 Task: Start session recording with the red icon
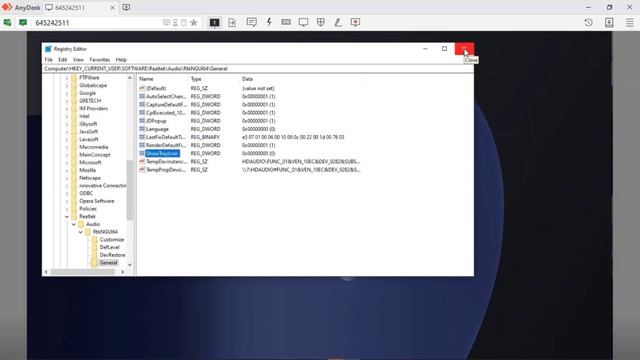coord(356,22)
